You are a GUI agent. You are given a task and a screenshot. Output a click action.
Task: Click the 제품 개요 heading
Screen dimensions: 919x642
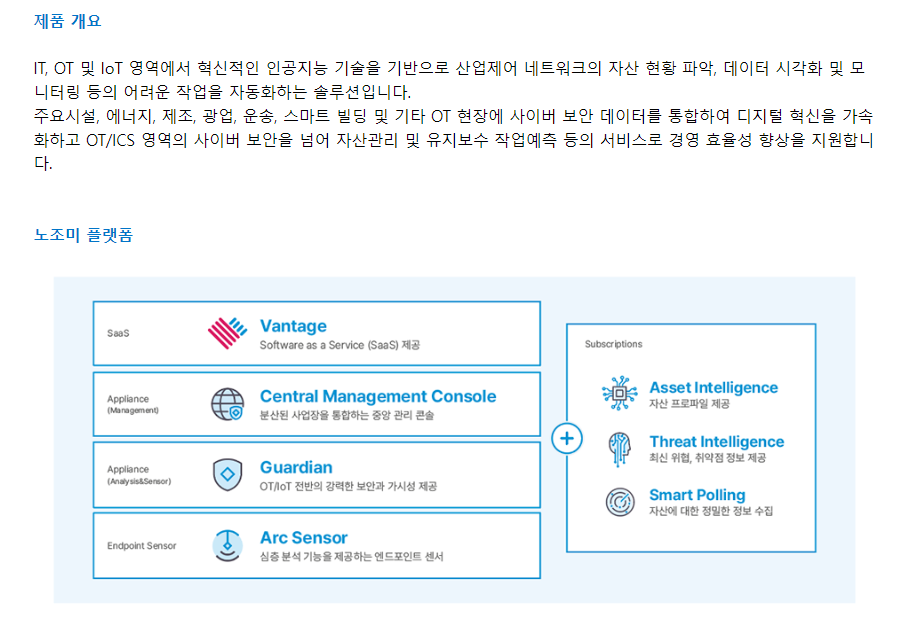[x=67, y=21]
